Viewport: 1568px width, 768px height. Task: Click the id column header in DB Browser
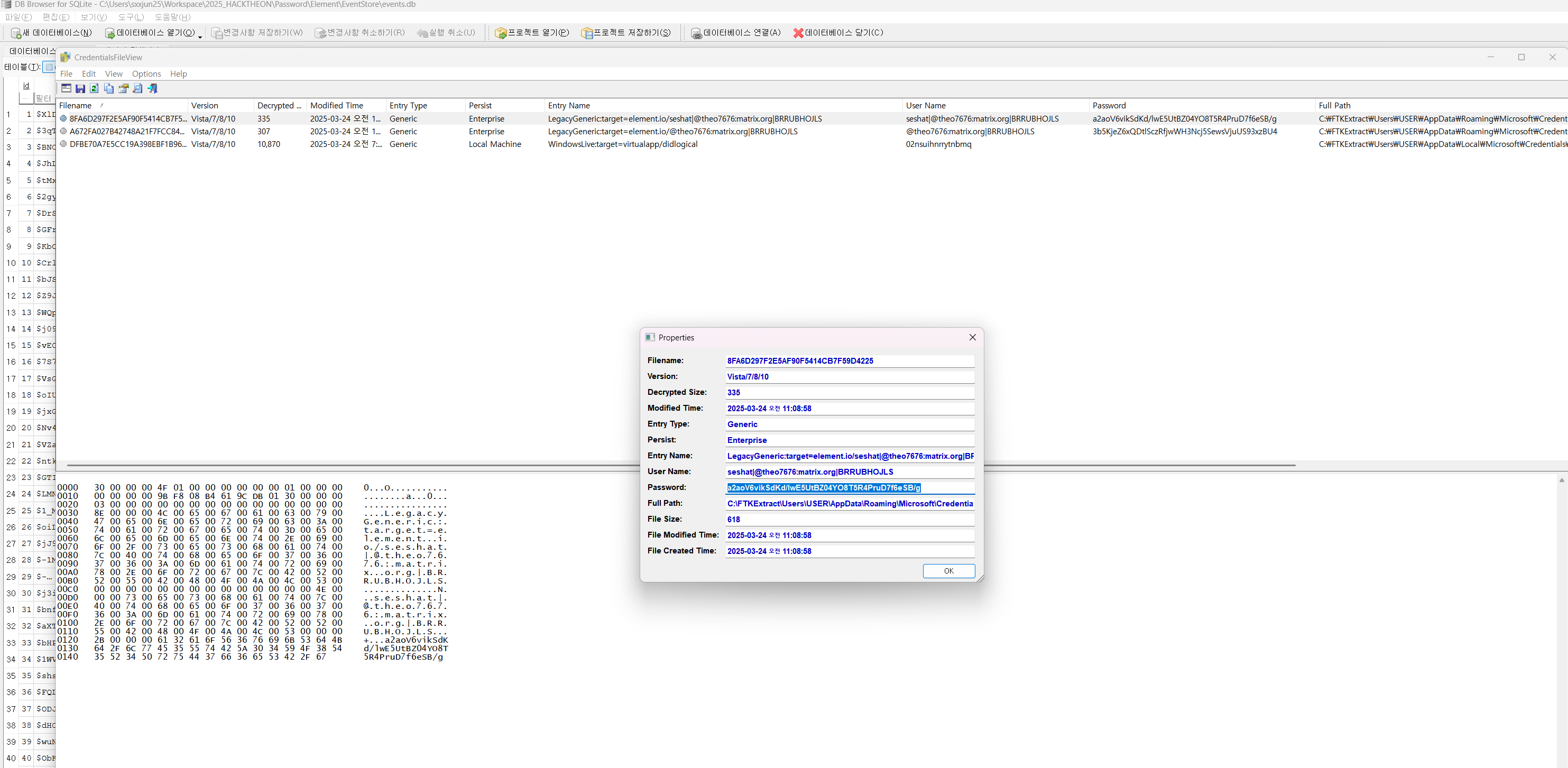pos(26,86)
